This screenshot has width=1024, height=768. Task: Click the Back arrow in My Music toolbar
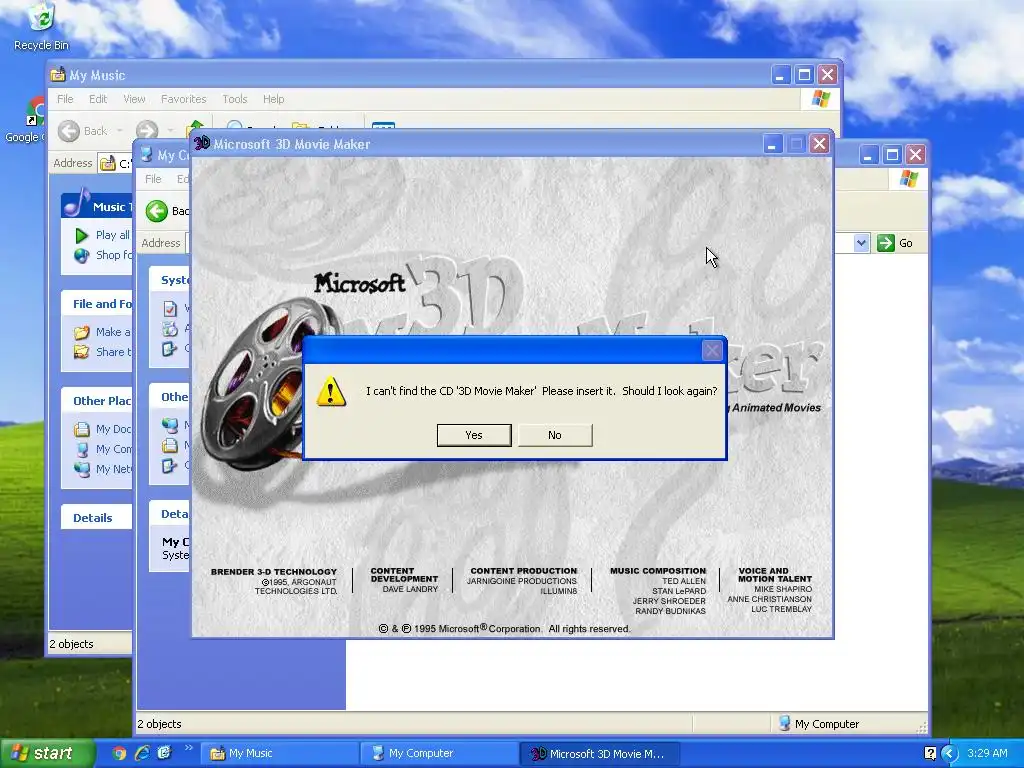click(69, 131)
